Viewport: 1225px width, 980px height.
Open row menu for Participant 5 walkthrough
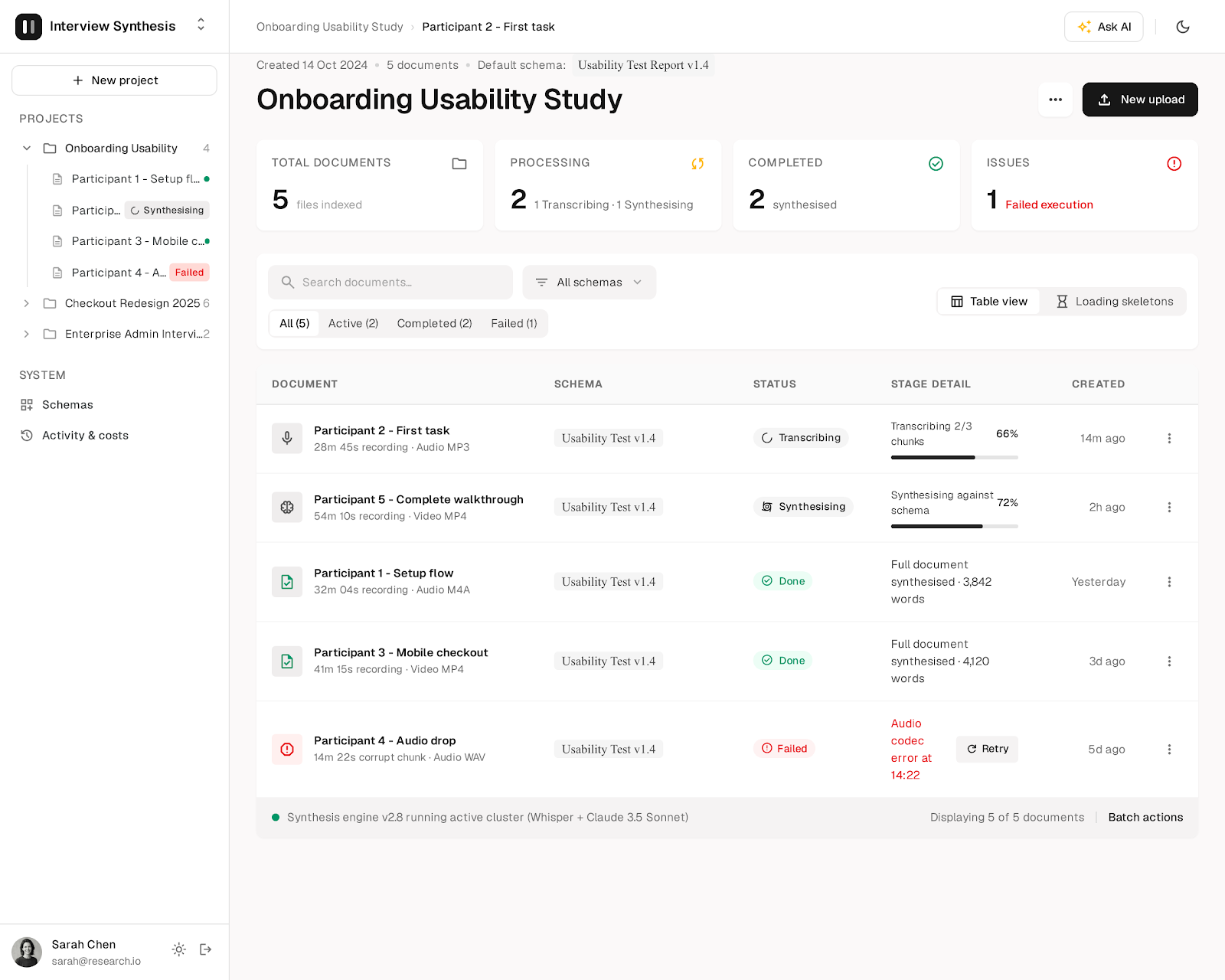click(1169, 508)
